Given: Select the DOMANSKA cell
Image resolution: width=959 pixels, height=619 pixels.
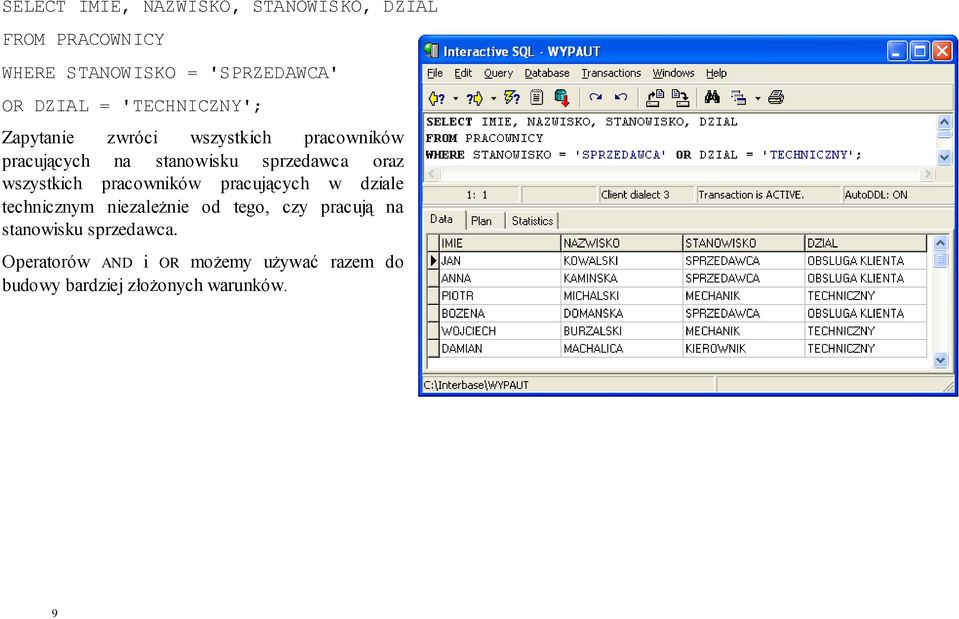Looking at the screenshot, I should click(x=621, y=314).
